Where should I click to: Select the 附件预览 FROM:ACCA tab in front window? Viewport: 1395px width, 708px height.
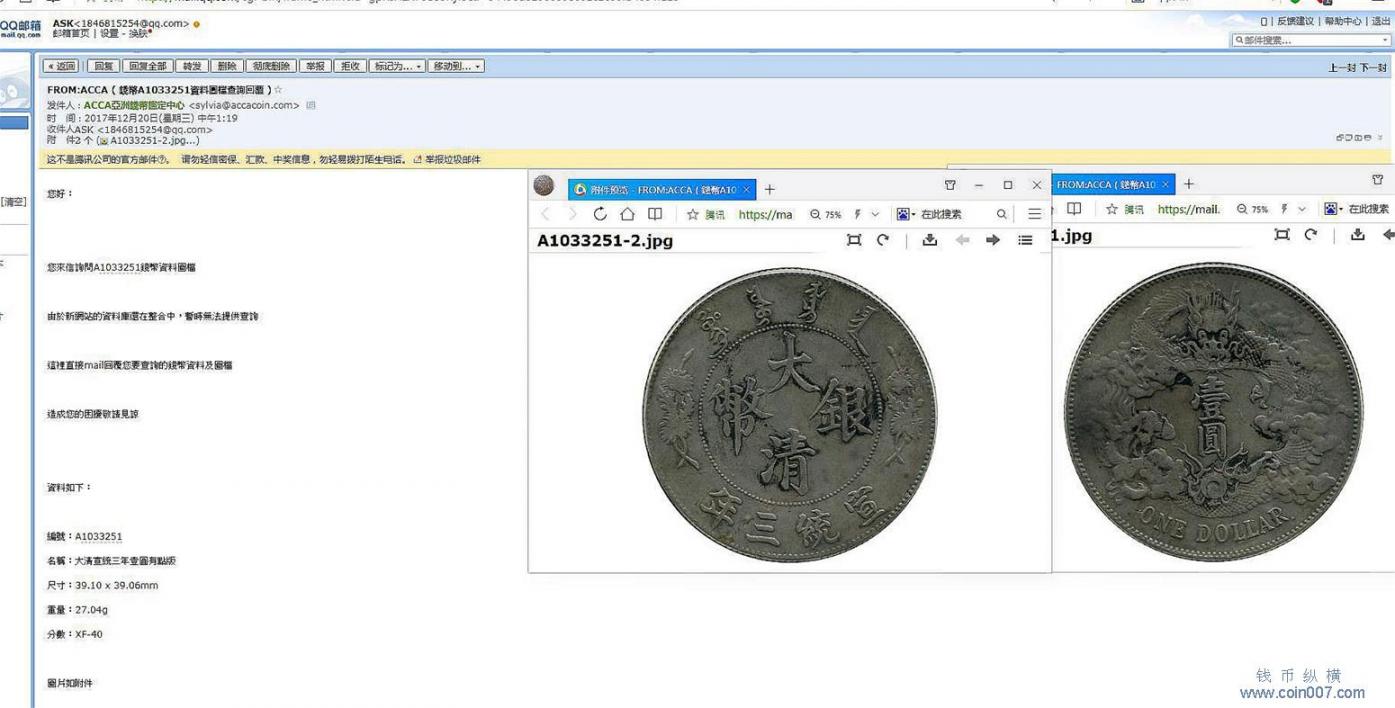pos(662,189)
